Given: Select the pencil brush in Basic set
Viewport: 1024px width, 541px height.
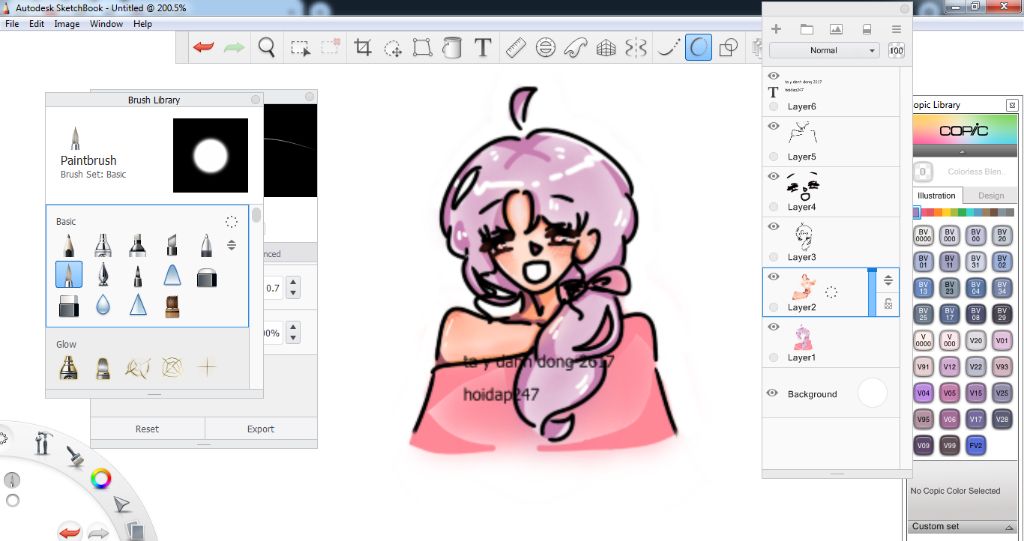Looking at the screenshot, I should [69, 246].
